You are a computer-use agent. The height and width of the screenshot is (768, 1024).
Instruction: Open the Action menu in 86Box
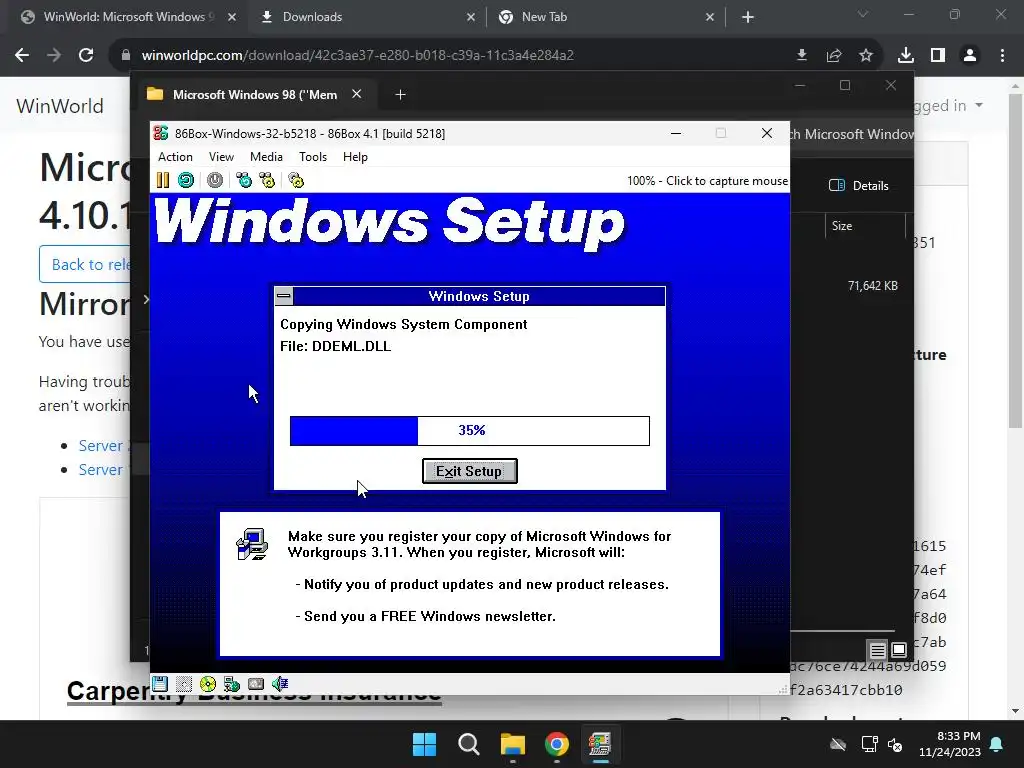tap(175, 157)
